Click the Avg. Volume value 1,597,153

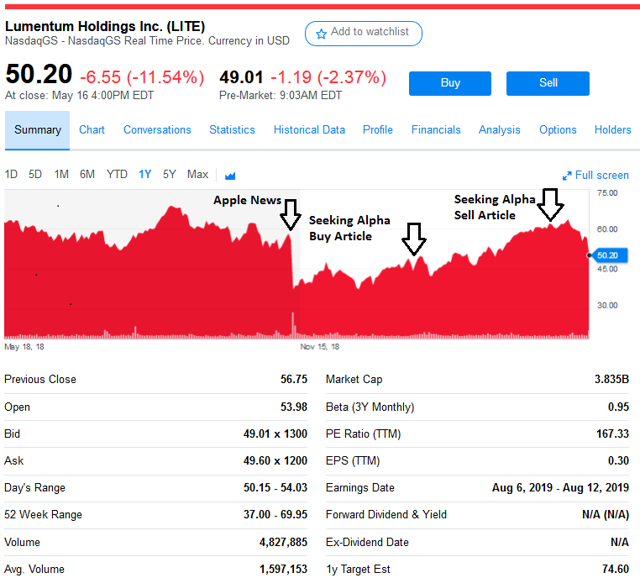(283, 569)
